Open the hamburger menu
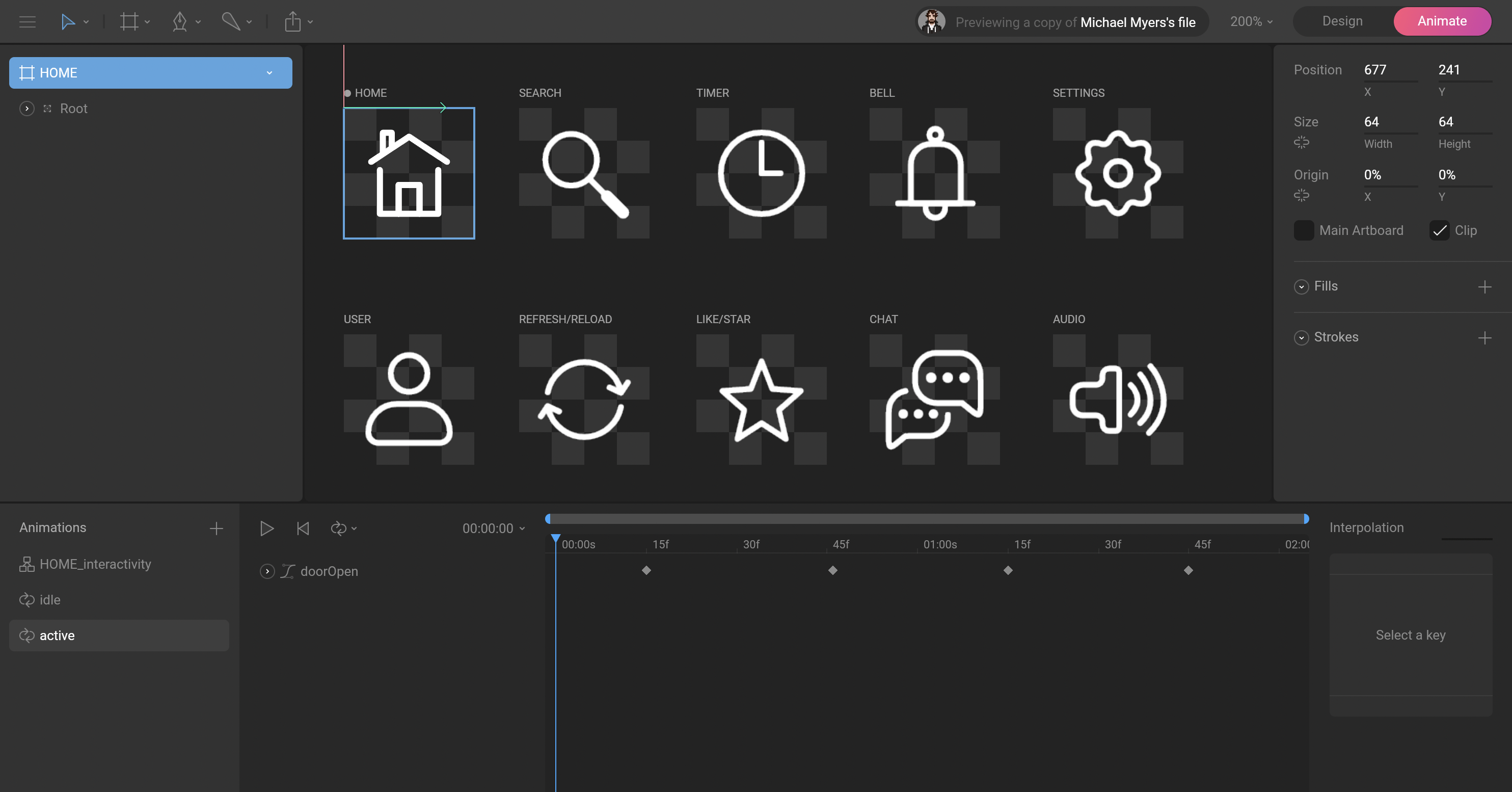Screen dimensions: 1512x792 point(28,22)
